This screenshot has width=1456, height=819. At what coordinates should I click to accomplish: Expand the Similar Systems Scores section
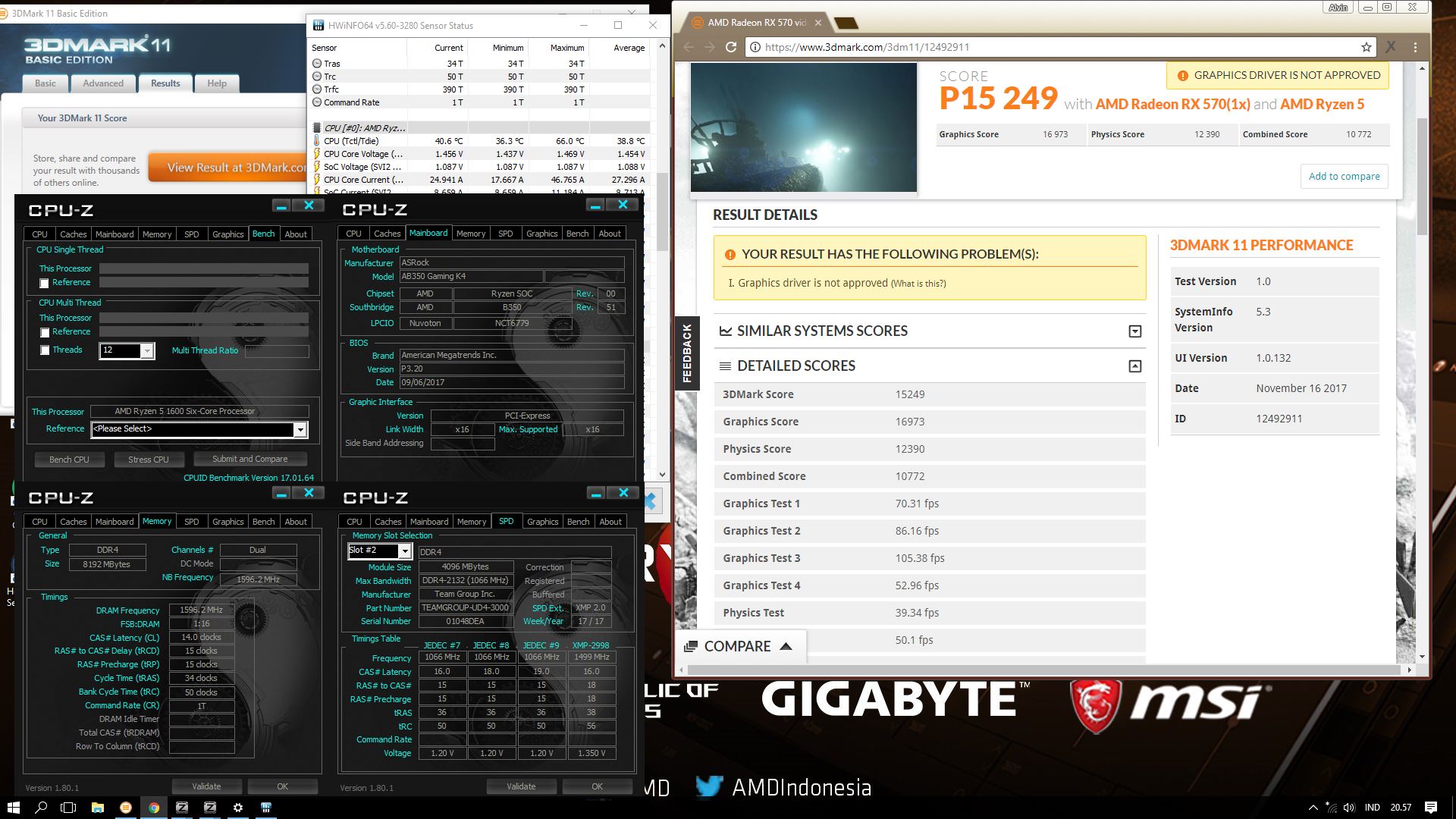[1135, 331]
